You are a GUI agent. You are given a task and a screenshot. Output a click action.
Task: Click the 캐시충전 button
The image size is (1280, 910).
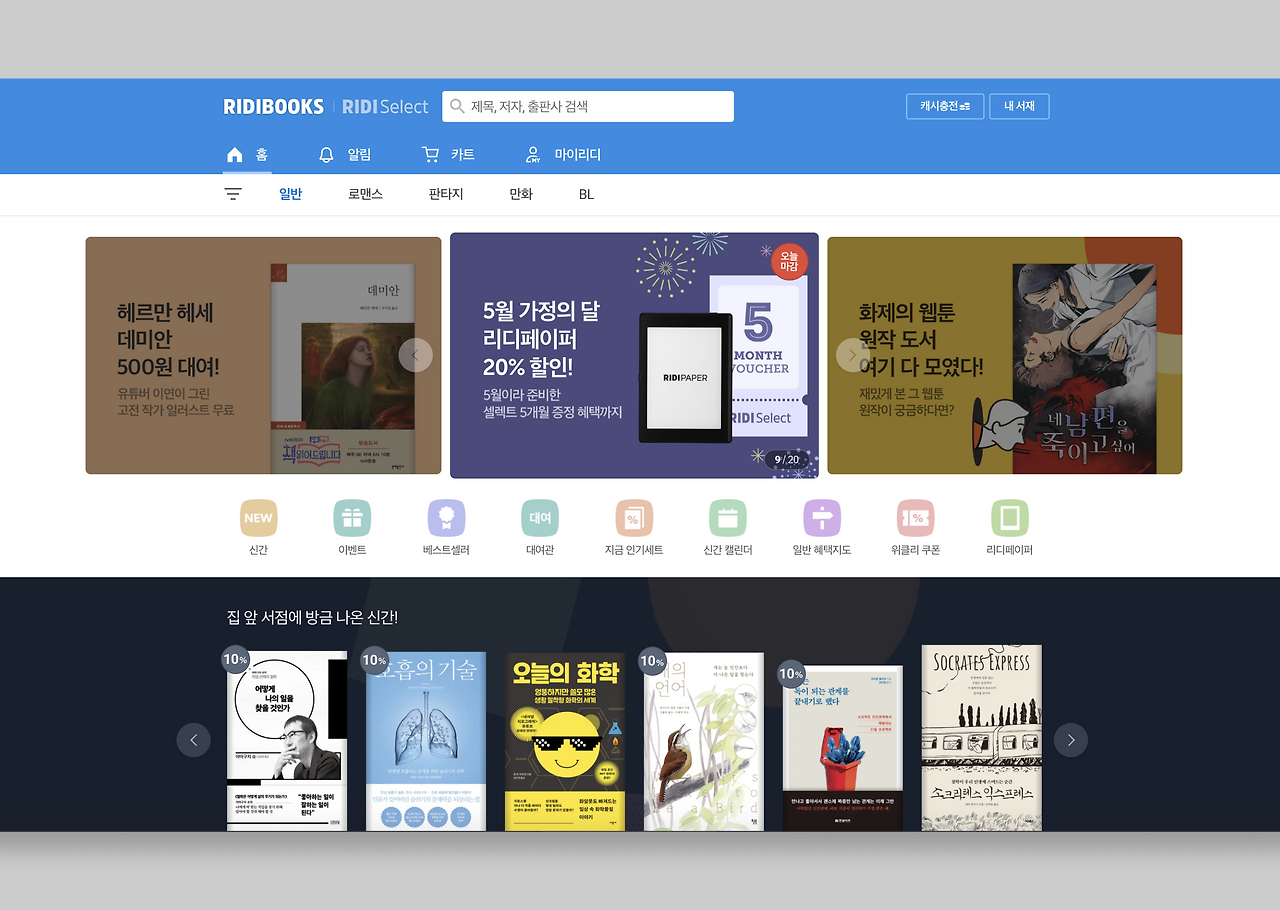click(x=945, y=106)
